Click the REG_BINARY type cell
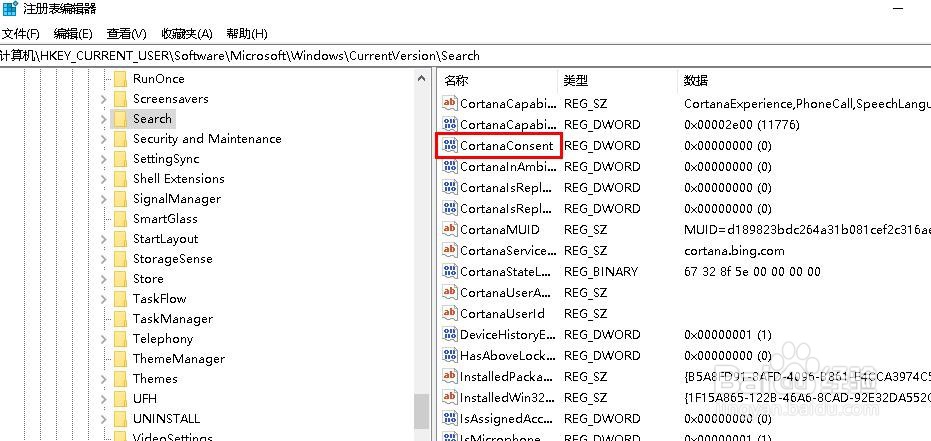Viewport: 931px width, 441px height. click(601, 272)
